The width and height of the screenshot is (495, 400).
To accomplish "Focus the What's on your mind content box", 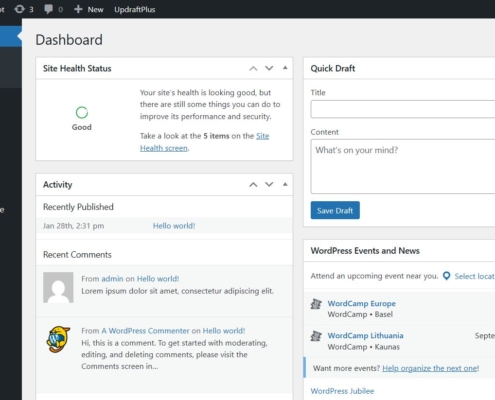I will point(403,166).
